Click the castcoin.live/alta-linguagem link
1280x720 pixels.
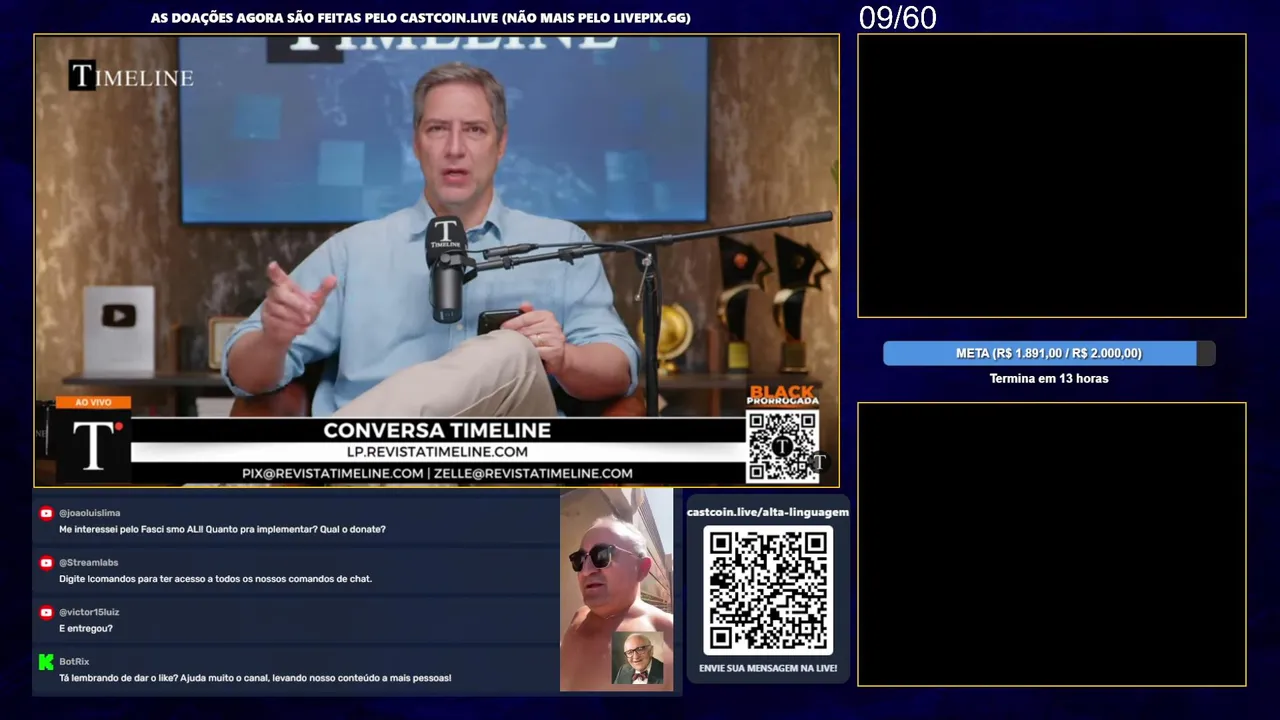[x=768, y=512]
